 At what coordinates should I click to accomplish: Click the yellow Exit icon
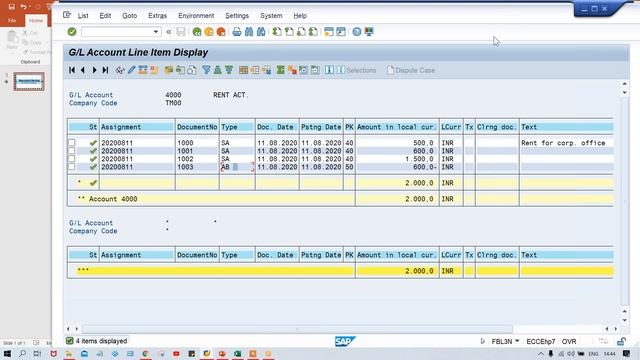209,31
